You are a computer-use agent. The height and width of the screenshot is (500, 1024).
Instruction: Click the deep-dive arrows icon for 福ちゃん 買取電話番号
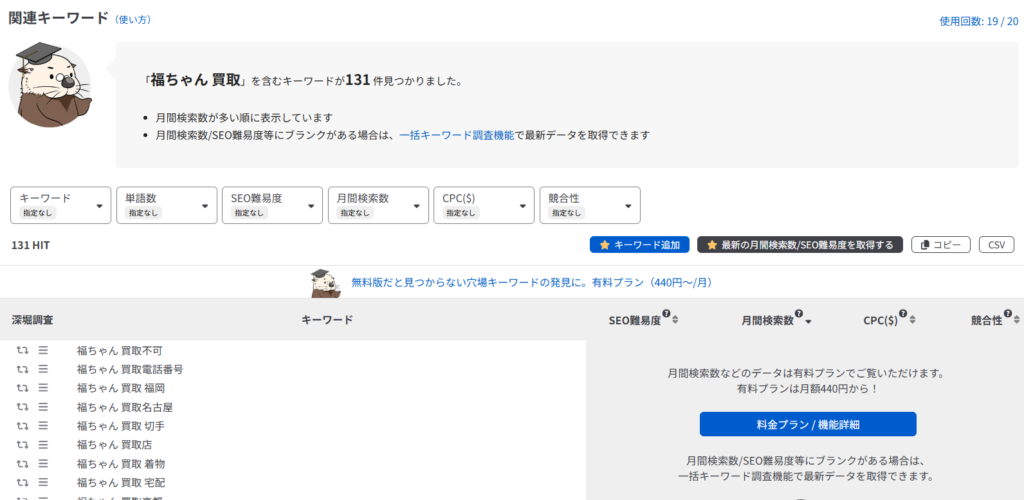23,369
